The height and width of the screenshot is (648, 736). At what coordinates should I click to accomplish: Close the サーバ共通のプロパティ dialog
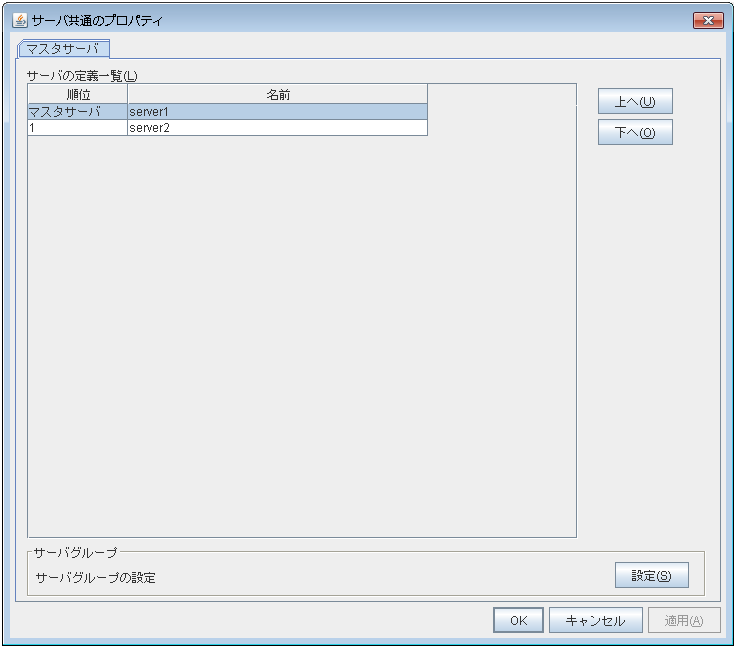(x=708, y=20)
